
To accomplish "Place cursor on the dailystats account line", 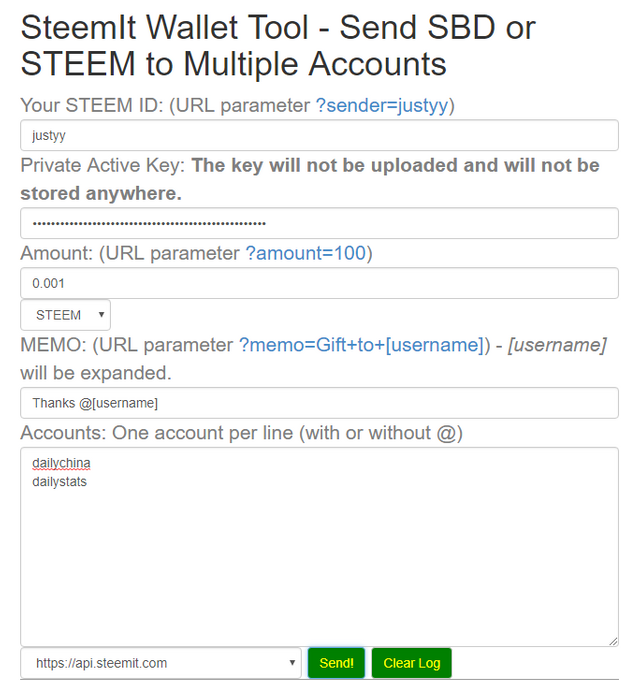I will (60, 481).
